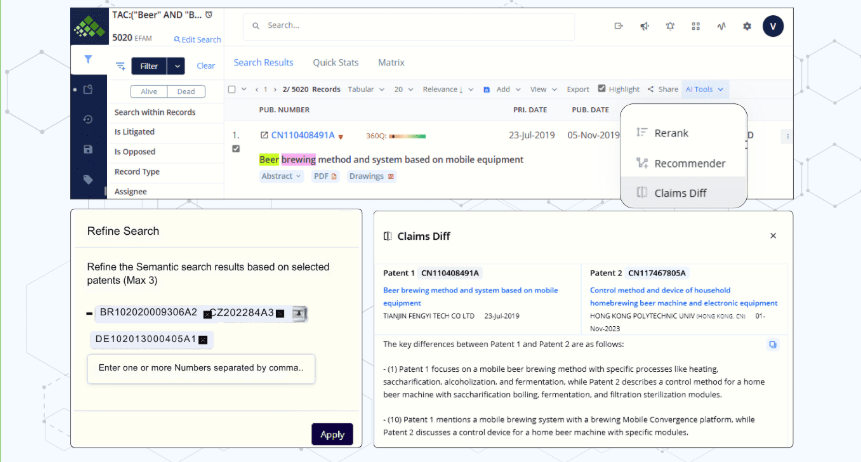
Task: Toggle the Highlight checkbox
Action: (x=602, y=88)
